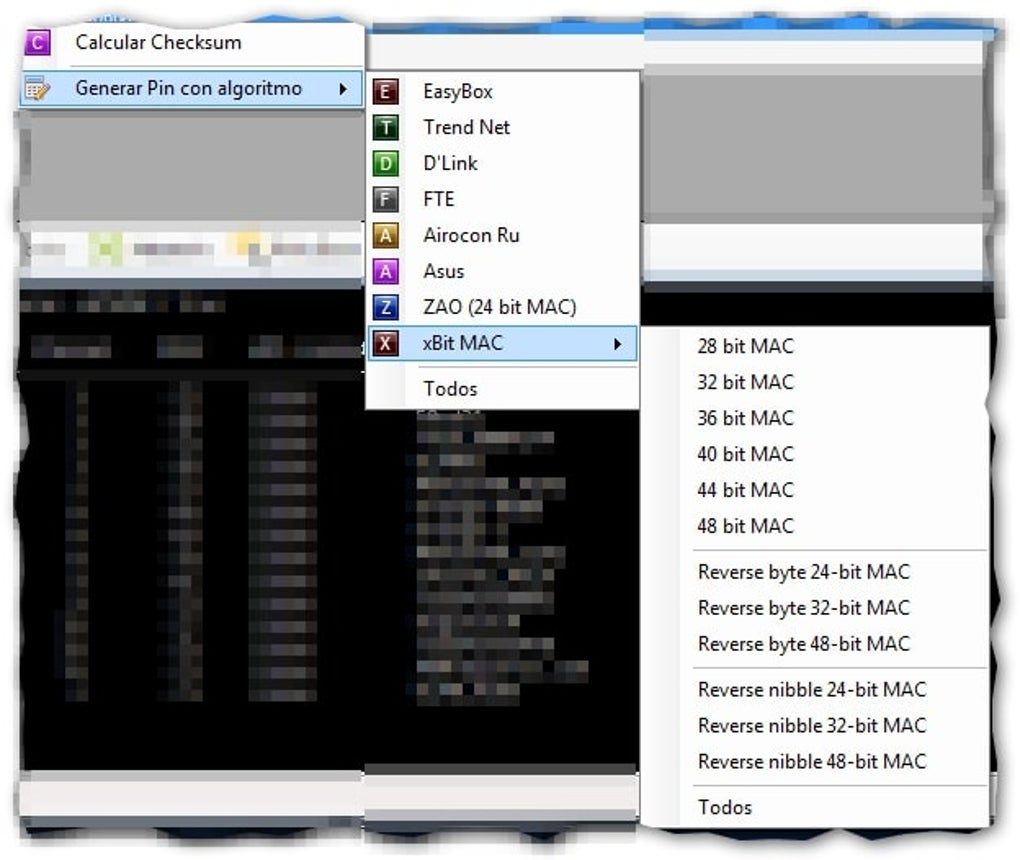
Task: Choose ZAO (24 bit MAC)
Action: (x=503, y=306)
